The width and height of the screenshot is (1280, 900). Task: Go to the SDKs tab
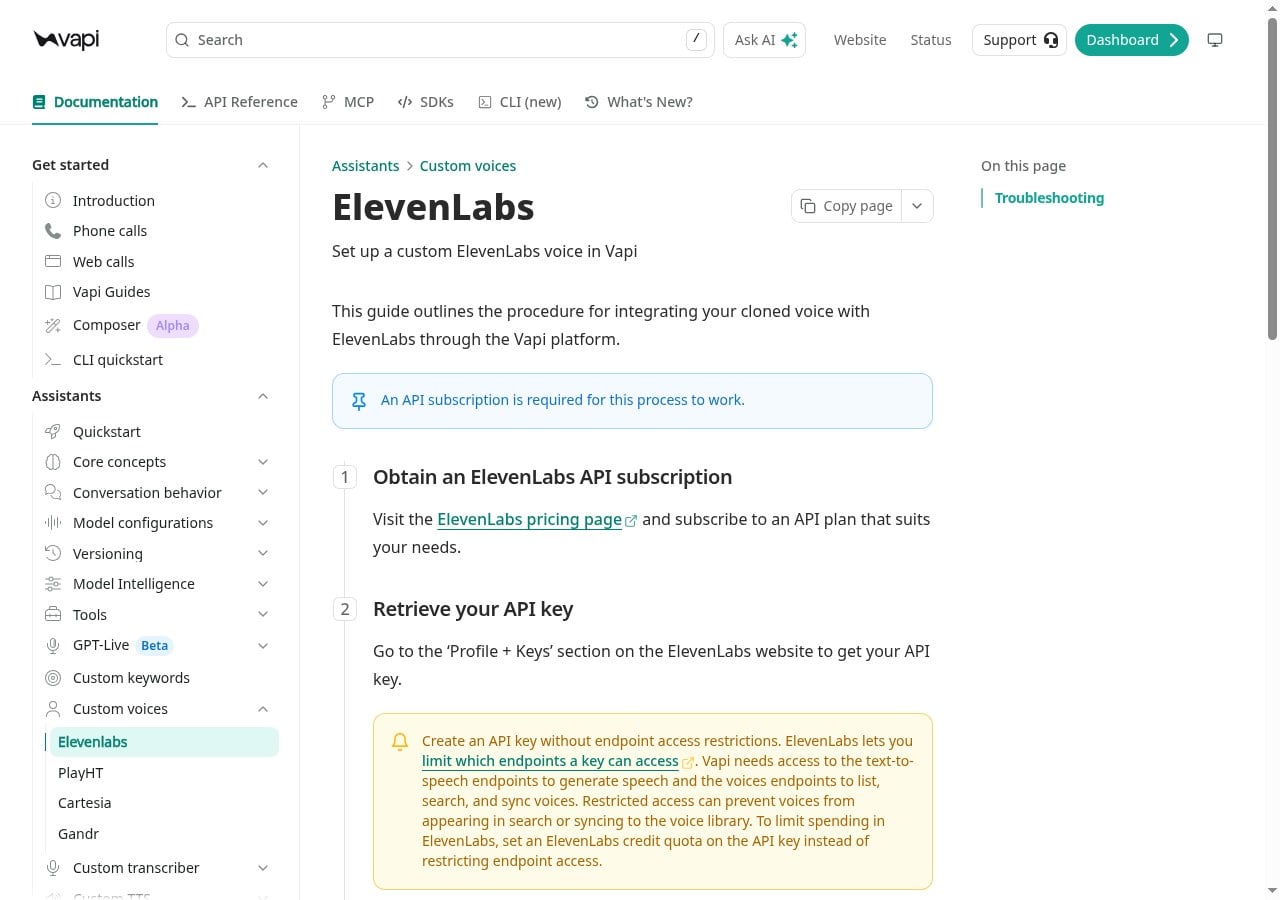426,102
